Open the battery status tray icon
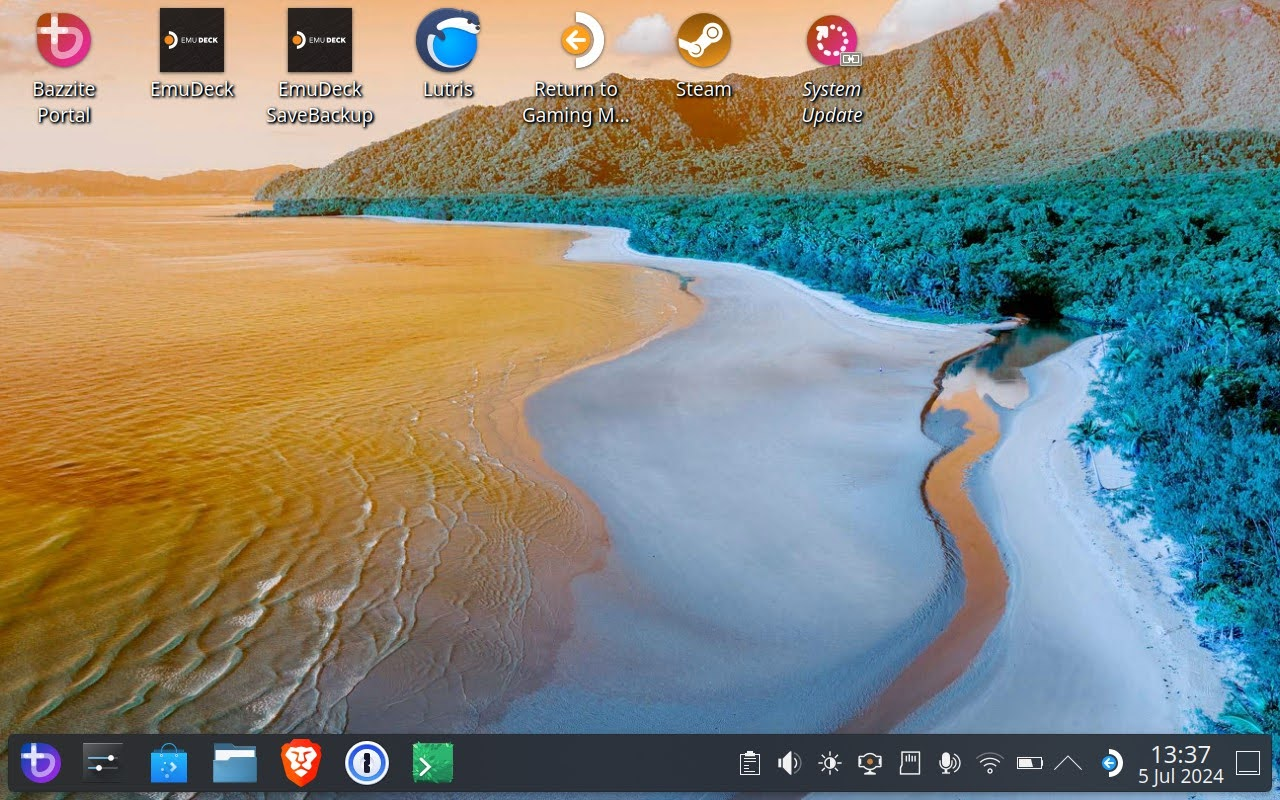This screenshot has height=800, width=1280. click(x=1030, y=764)
